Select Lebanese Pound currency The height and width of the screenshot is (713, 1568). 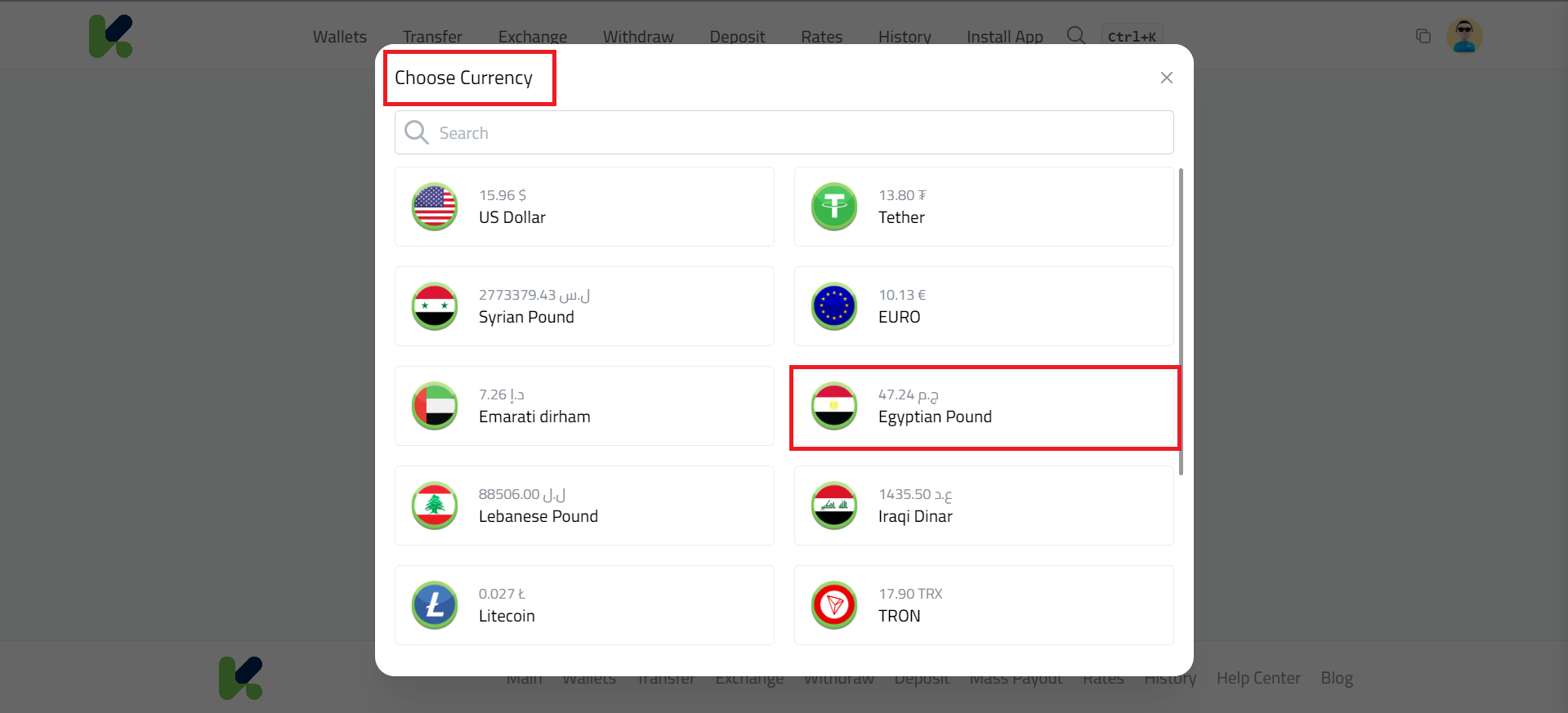point(584,506)
